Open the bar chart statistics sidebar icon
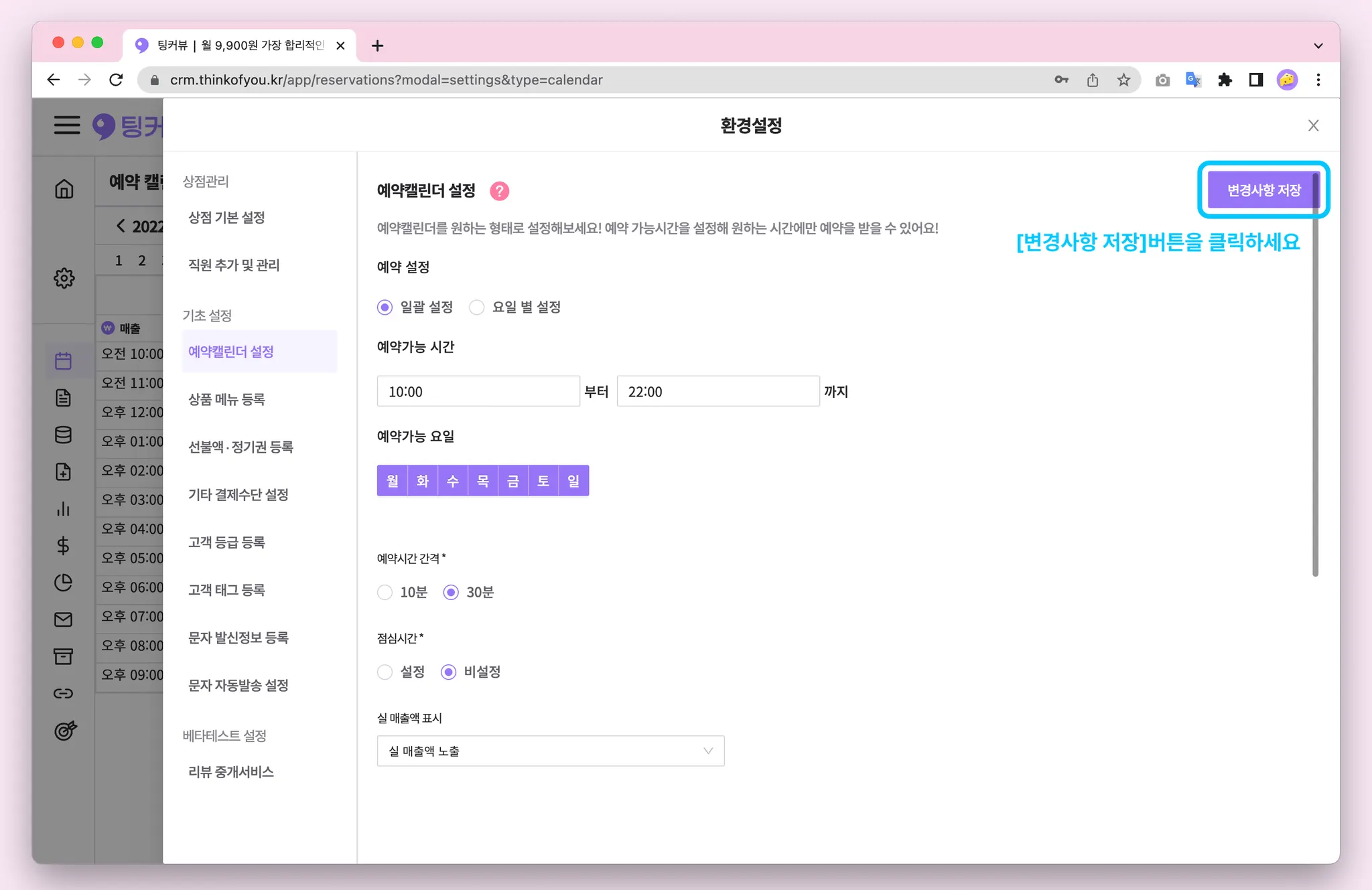1372x890 pixels. pyautogui.click(x=64, y=509)
